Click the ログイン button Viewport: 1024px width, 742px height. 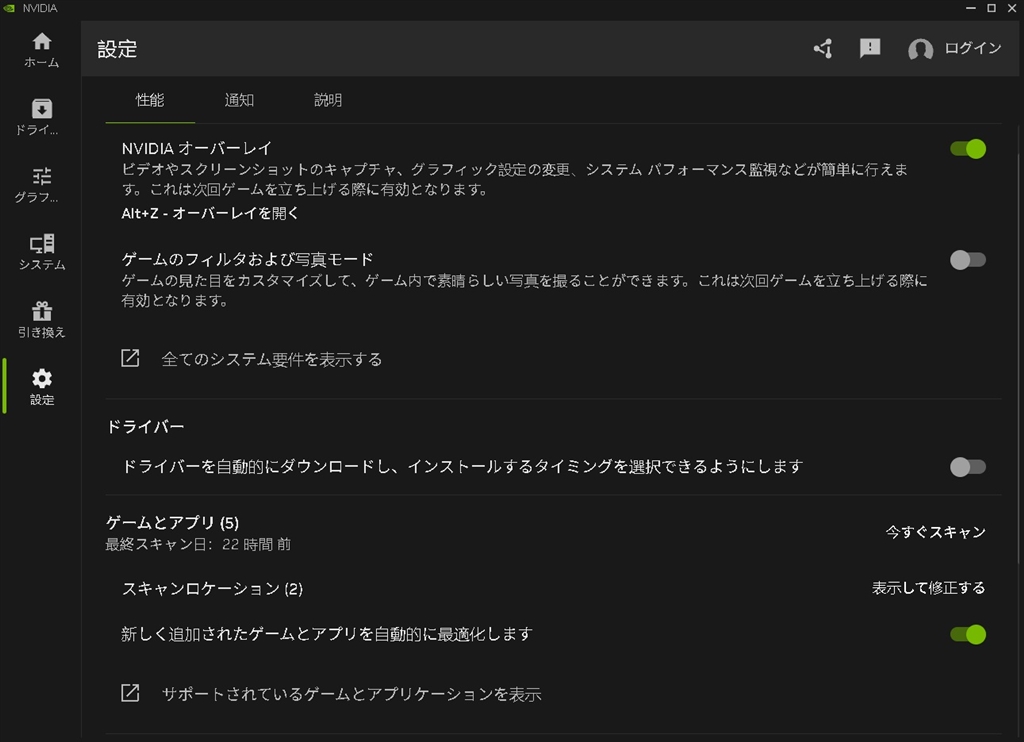click(x=972, y=48)
